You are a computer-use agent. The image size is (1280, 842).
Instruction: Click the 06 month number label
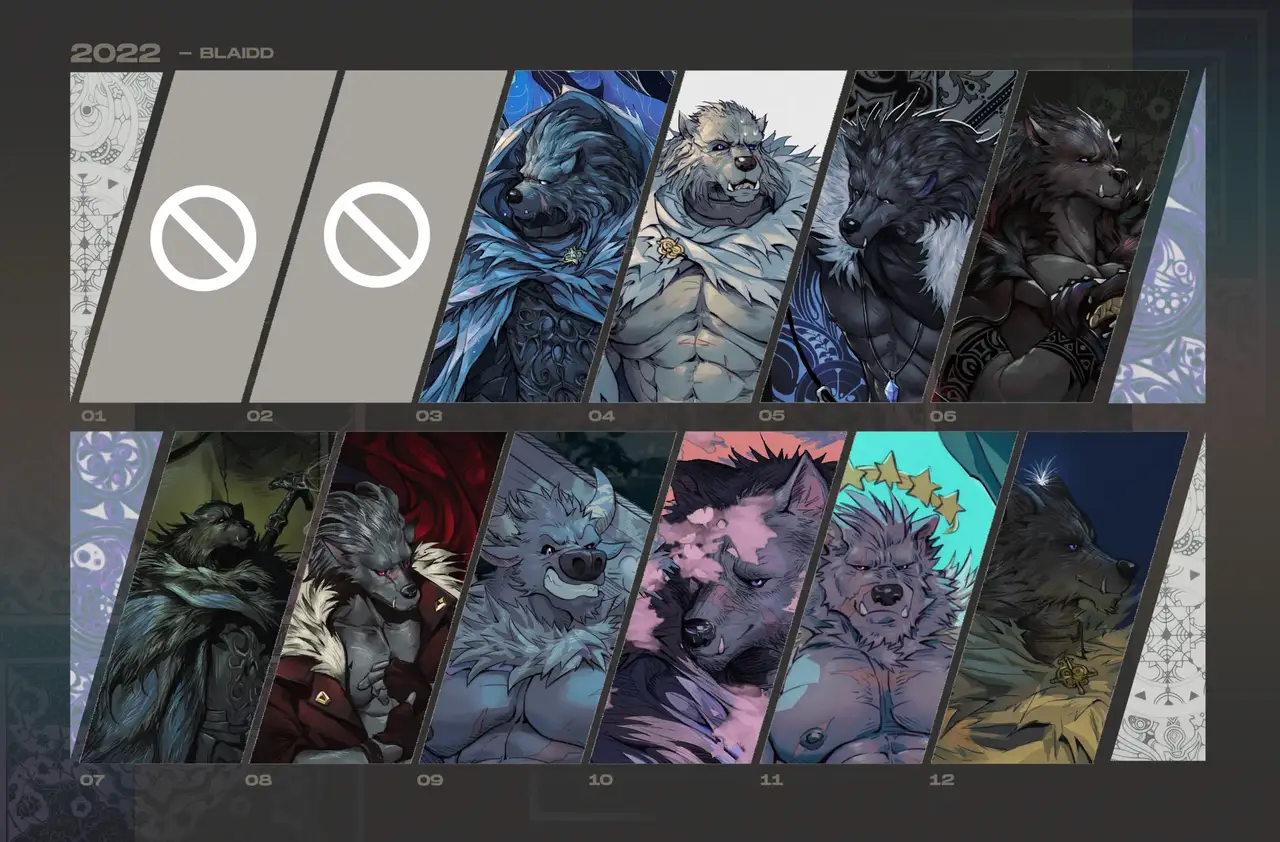pyautogui.click(x=942, y=416)
